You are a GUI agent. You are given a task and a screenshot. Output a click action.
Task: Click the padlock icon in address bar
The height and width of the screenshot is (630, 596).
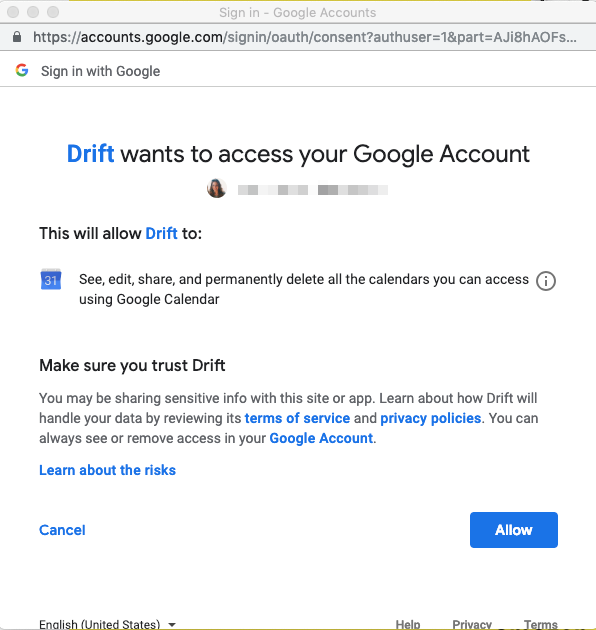click(17, 37)
